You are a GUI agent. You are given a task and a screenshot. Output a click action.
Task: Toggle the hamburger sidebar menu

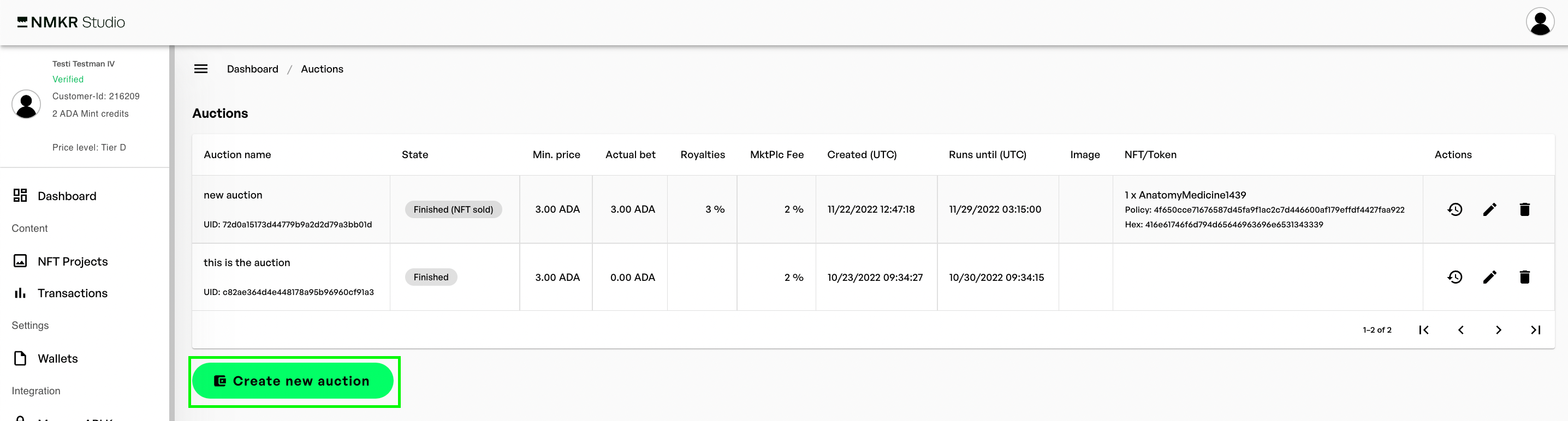tap(201, 69)
